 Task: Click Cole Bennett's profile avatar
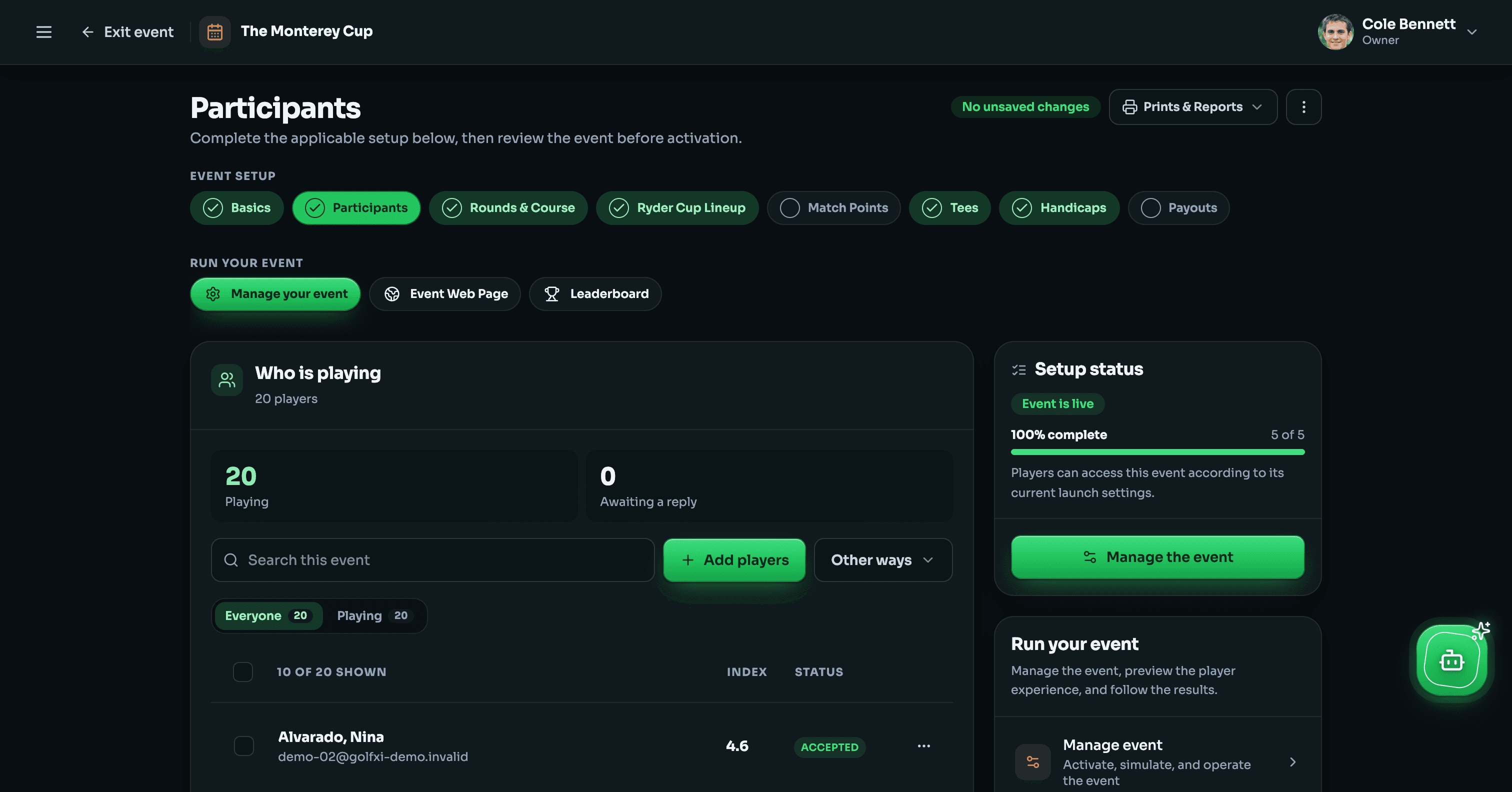[x=1335, y=31]
